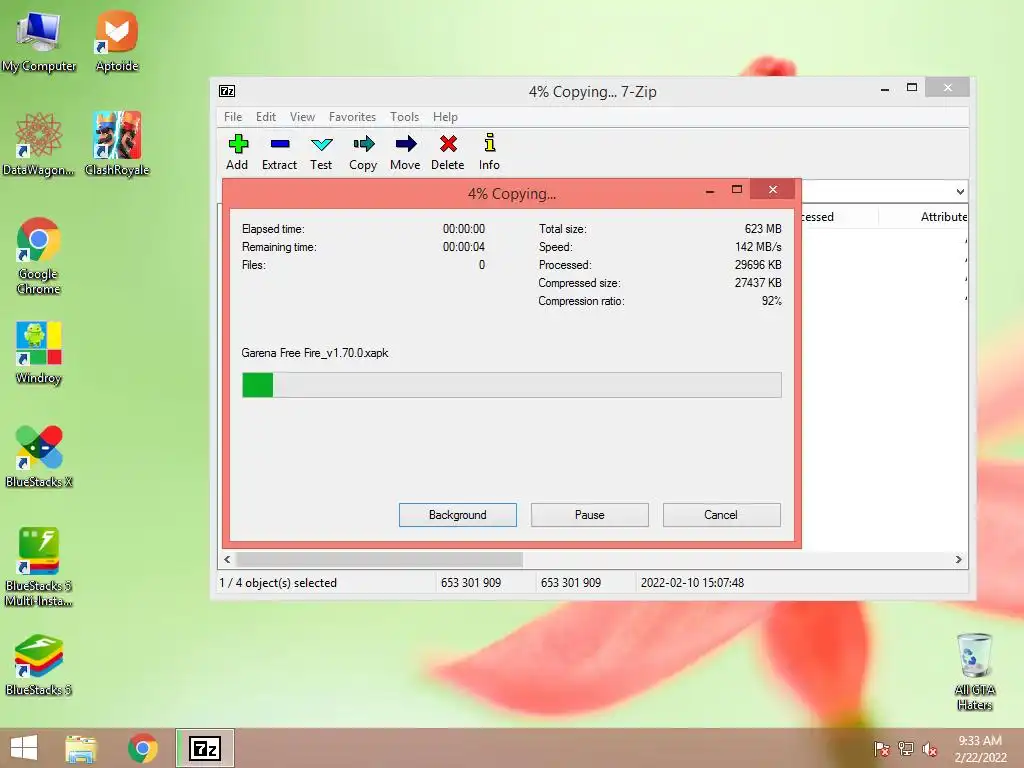Click the 7z logo in 7-Zip title bar
The height and width of the screenshot is (768, 1024).
227,91
